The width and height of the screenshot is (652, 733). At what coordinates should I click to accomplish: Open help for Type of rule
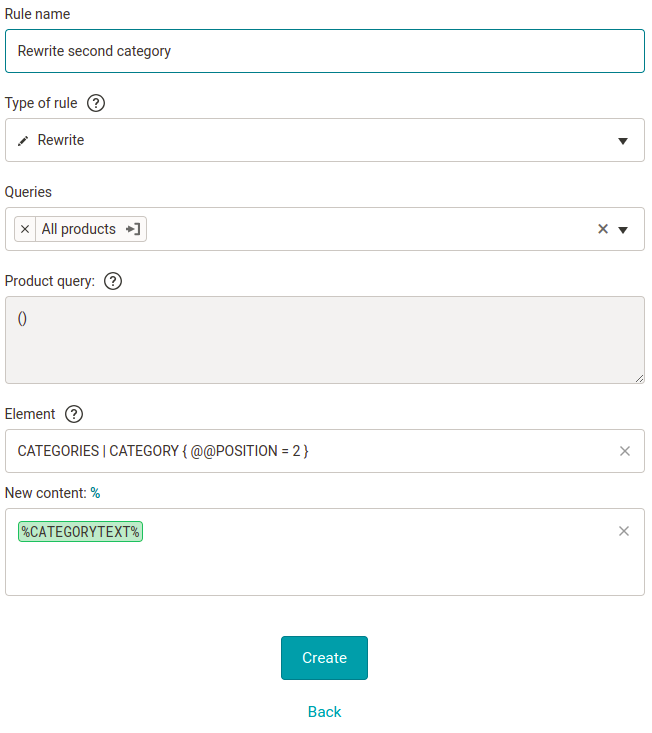tap(96, 103)
